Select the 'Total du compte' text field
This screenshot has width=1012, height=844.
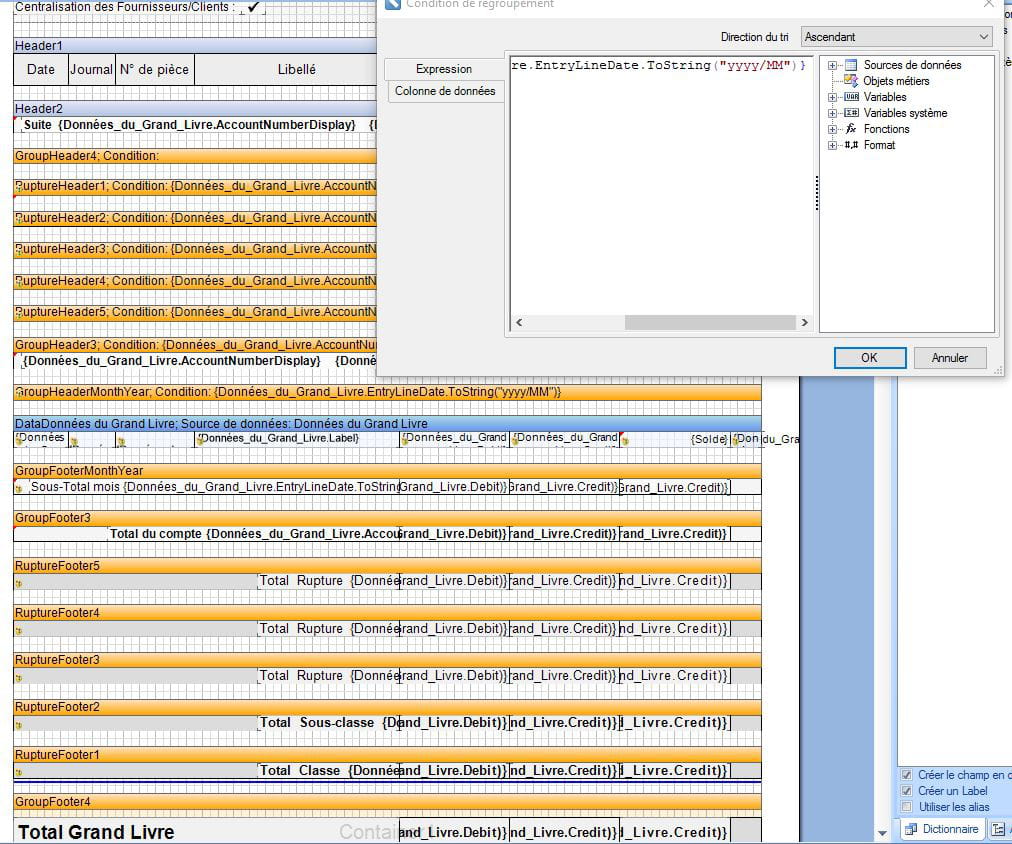tap(254, 534)
